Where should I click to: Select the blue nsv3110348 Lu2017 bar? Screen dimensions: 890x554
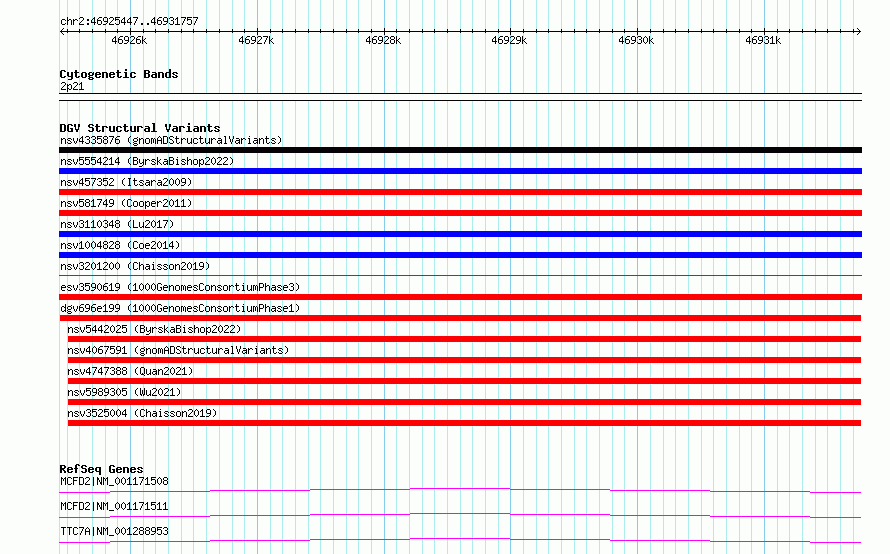(x=460, y=234)
